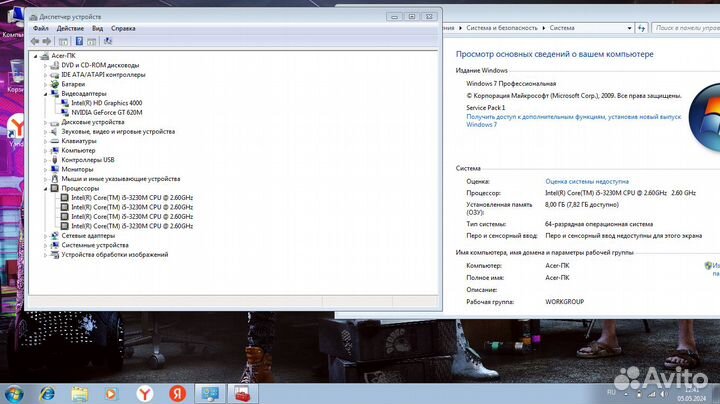Open Windows Explorer folder on taskbar

[x=79, y=394]
